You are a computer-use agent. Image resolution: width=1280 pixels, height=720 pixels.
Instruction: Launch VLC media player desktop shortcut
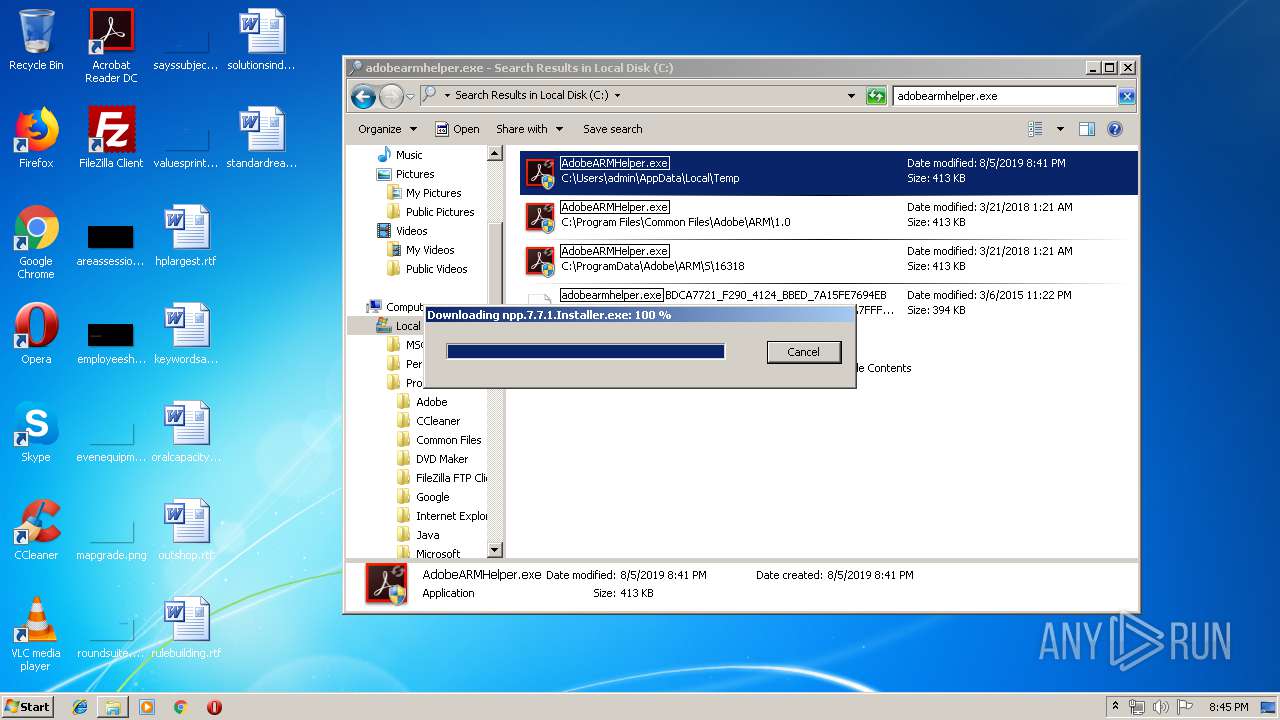[36, 635]
